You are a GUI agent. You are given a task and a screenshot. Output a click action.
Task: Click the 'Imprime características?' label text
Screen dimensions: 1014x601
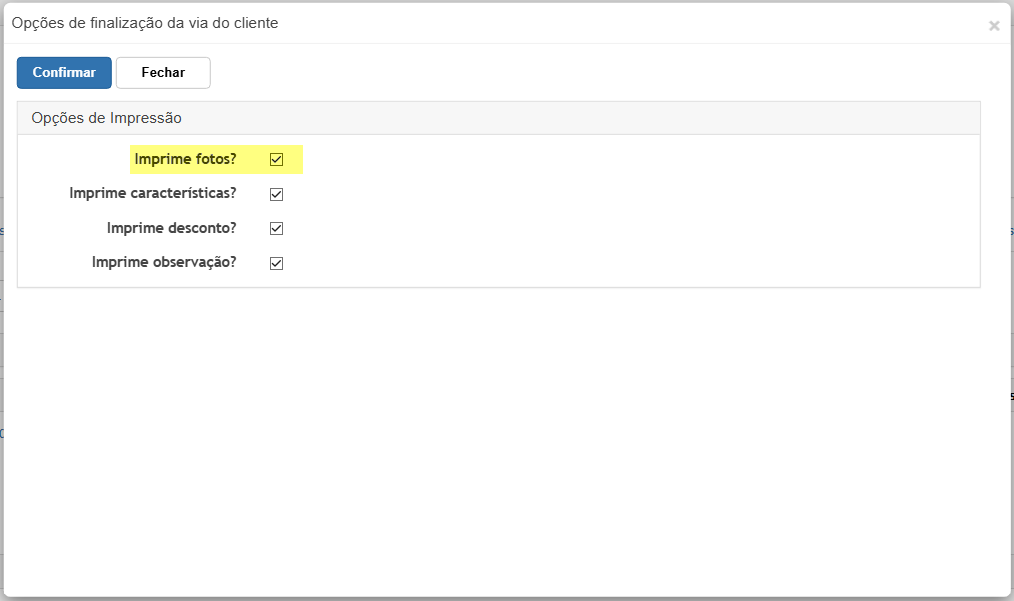[x=153, y=193]
